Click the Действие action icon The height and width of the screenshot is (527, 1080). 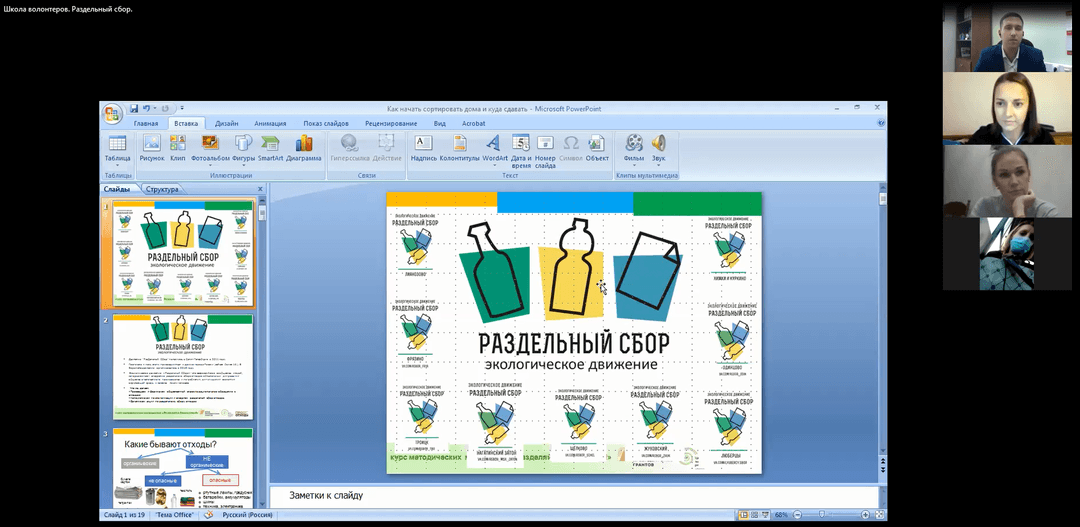tap(386, 143)
